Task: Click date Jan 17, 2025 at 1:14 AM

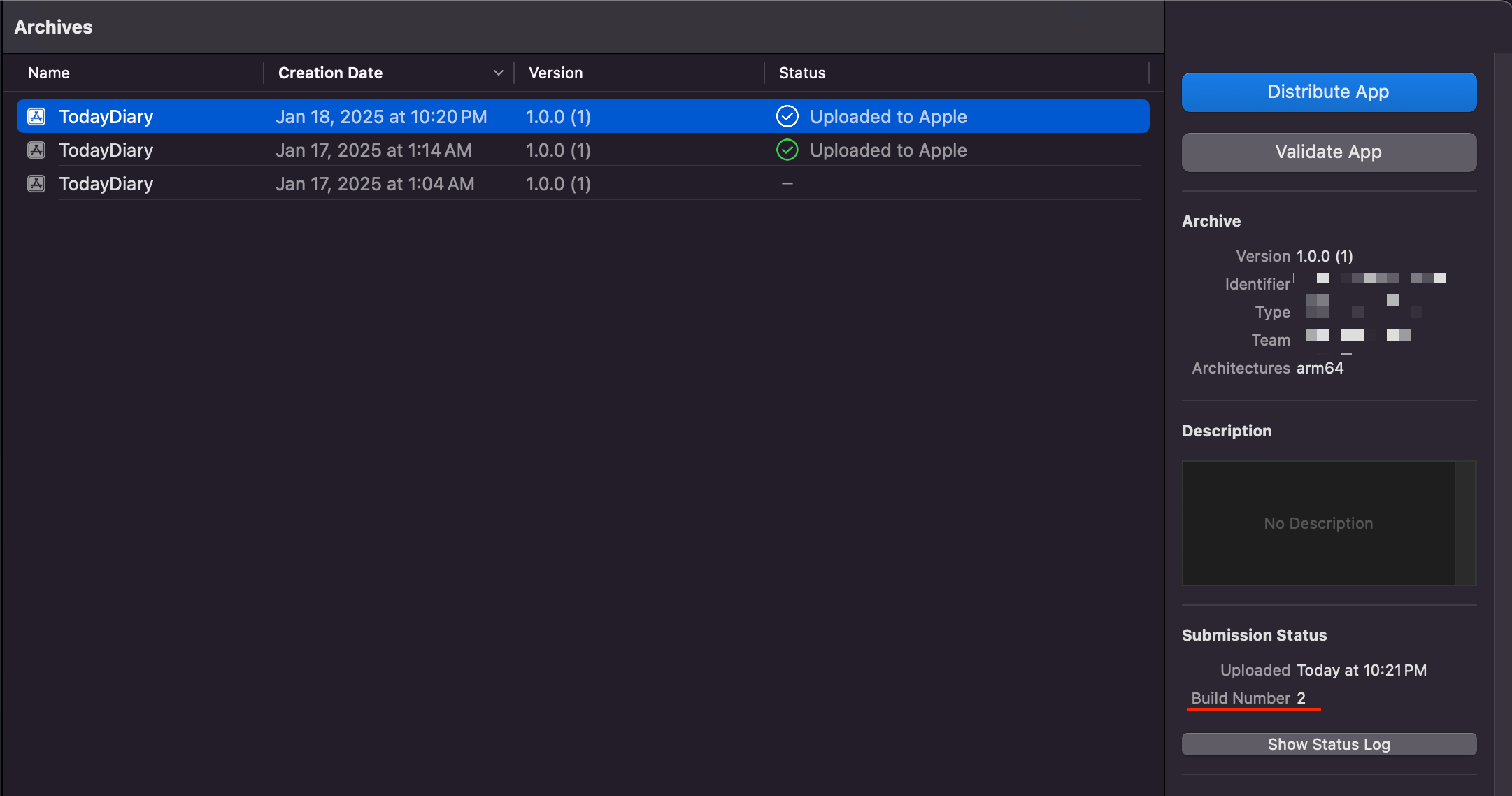Action: coord(373,150)
